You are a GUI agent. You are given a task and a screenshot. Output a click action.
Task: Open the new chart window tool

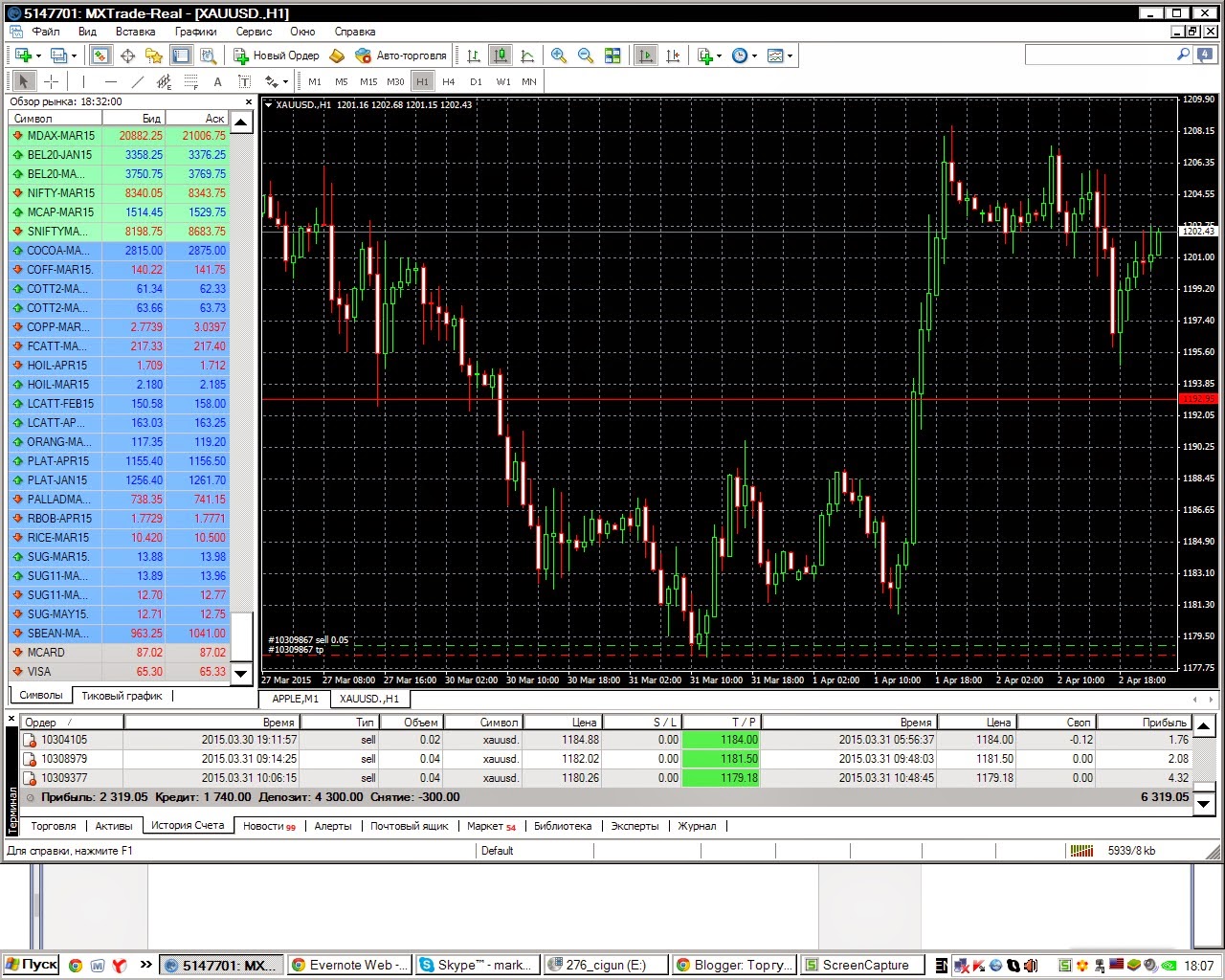pyautogui.click(x=23, y=56)
